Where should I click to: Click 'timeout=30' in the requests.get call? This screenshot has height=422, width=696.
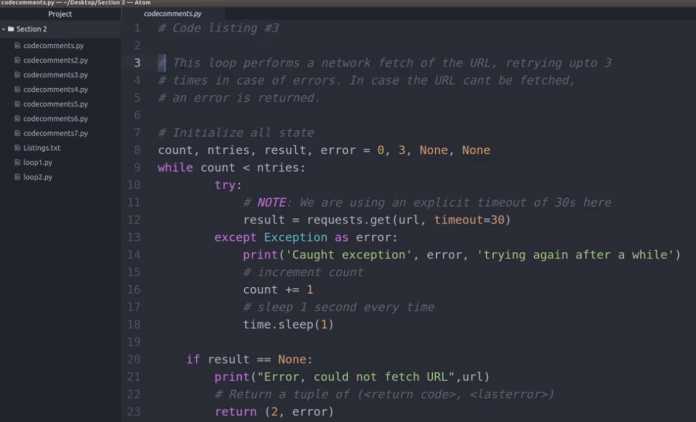(470, 220)
